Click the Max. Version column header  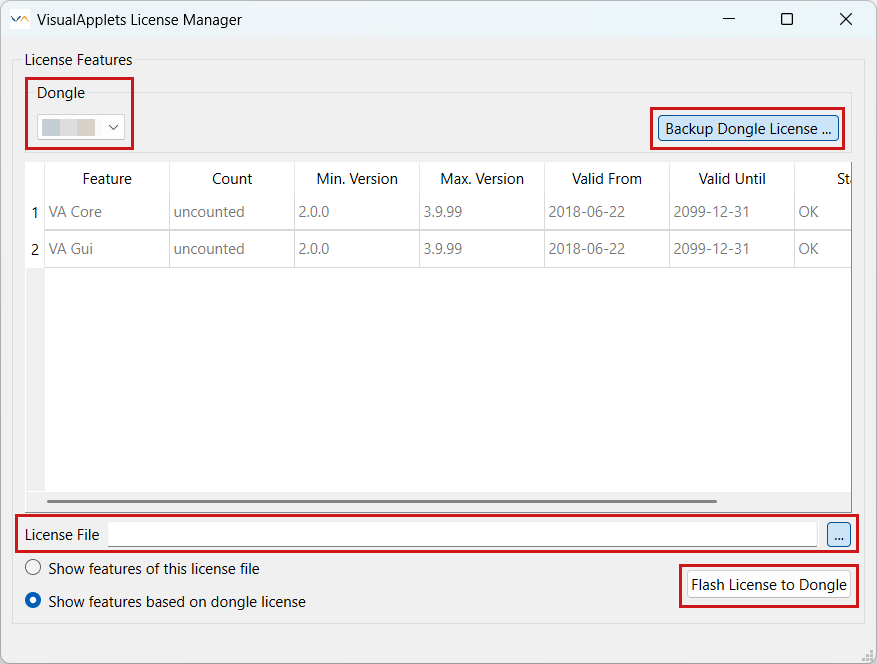[x=482, y=179]
